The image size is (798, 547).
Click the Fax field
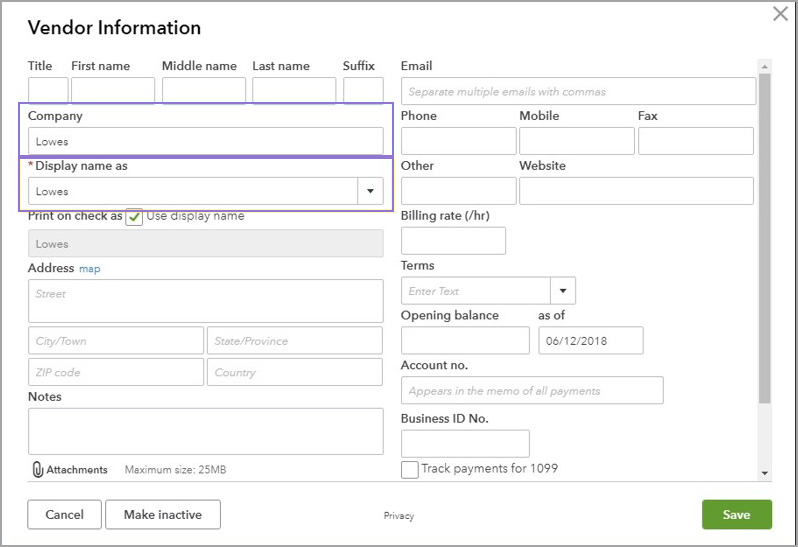click(x=696, y=141)
